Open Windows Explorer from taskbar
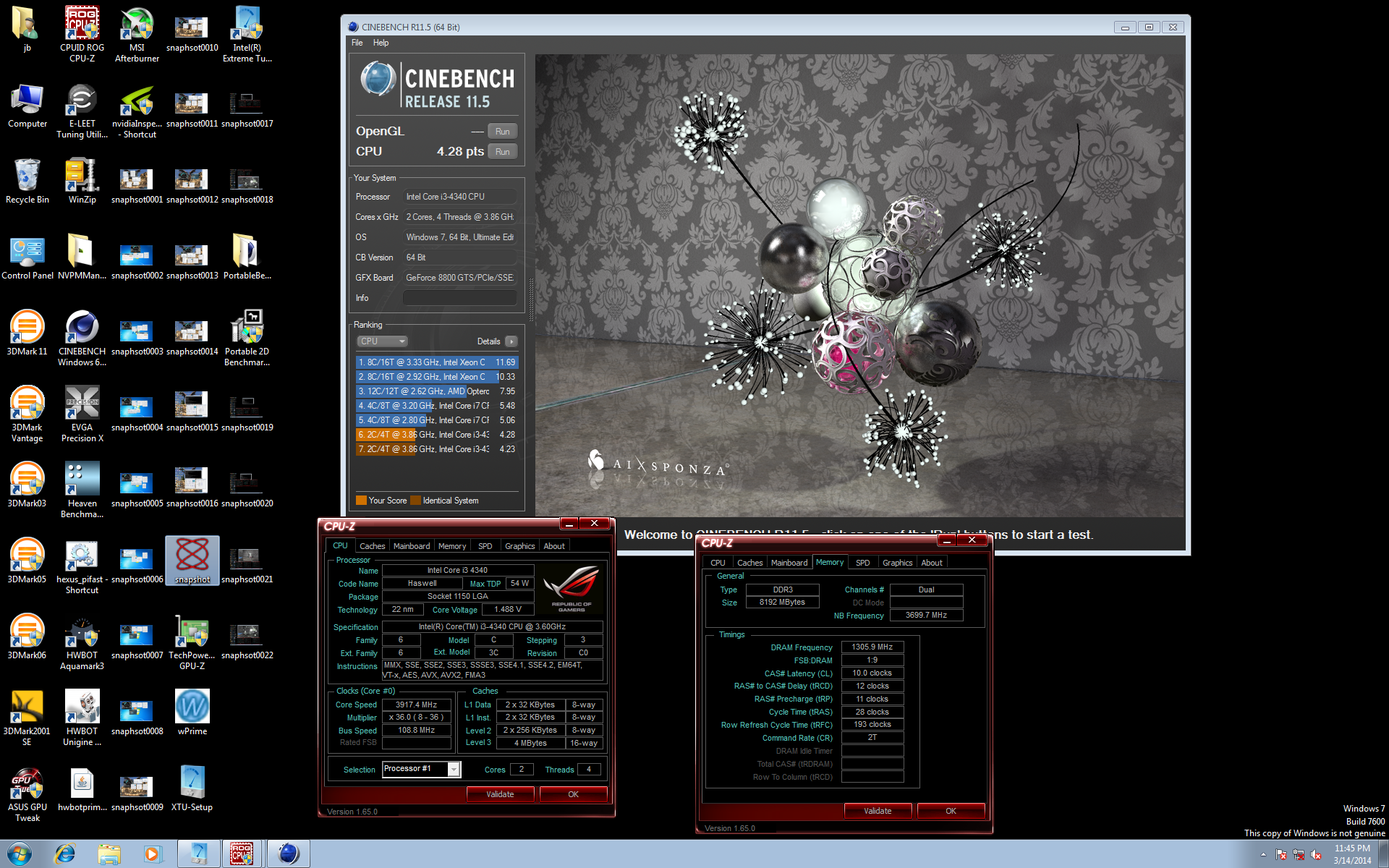Image resolution: width=1389 pixels, height=868 pixels. click(x=109, y=854)
